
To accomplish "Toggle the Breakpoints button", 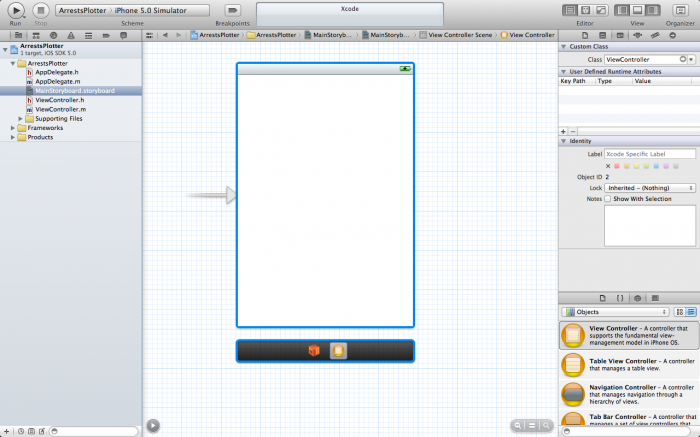I will click(x=232, y=10).
